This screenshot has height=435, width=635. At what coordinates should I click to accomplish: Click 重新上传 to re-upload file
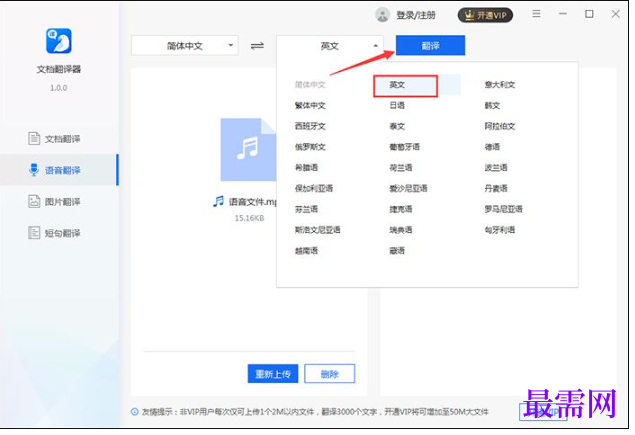point(273,374)
